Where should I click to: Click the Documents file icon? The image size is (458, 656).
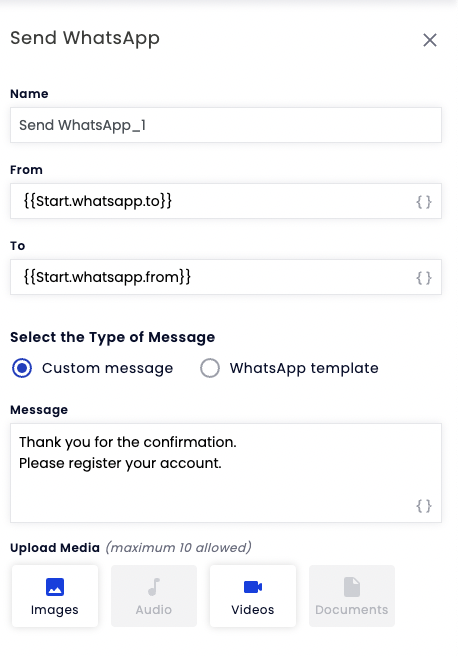point(352,587)
